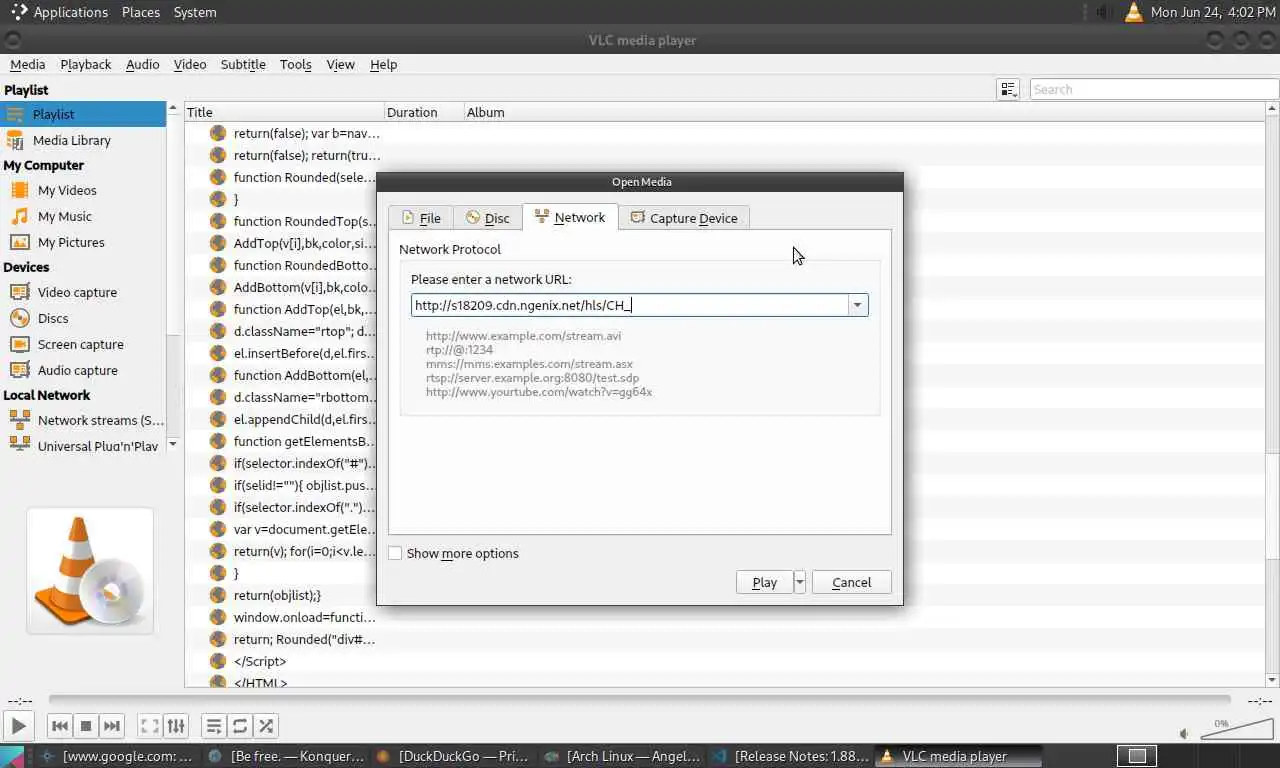Open the Applications menu in top panel

coord(60,12)
